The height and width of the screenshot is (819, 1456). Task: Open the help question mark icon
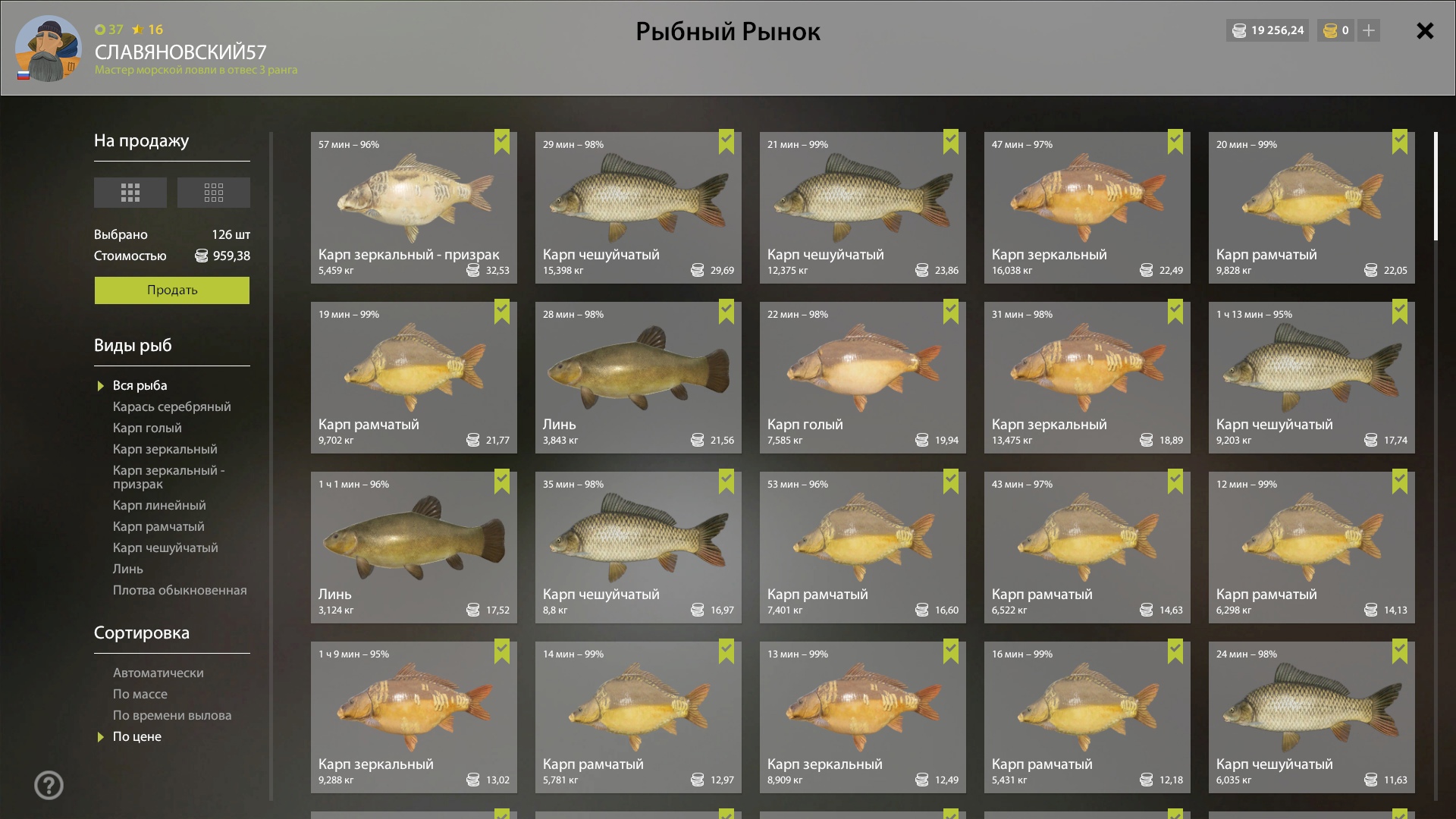coord(49,785)
